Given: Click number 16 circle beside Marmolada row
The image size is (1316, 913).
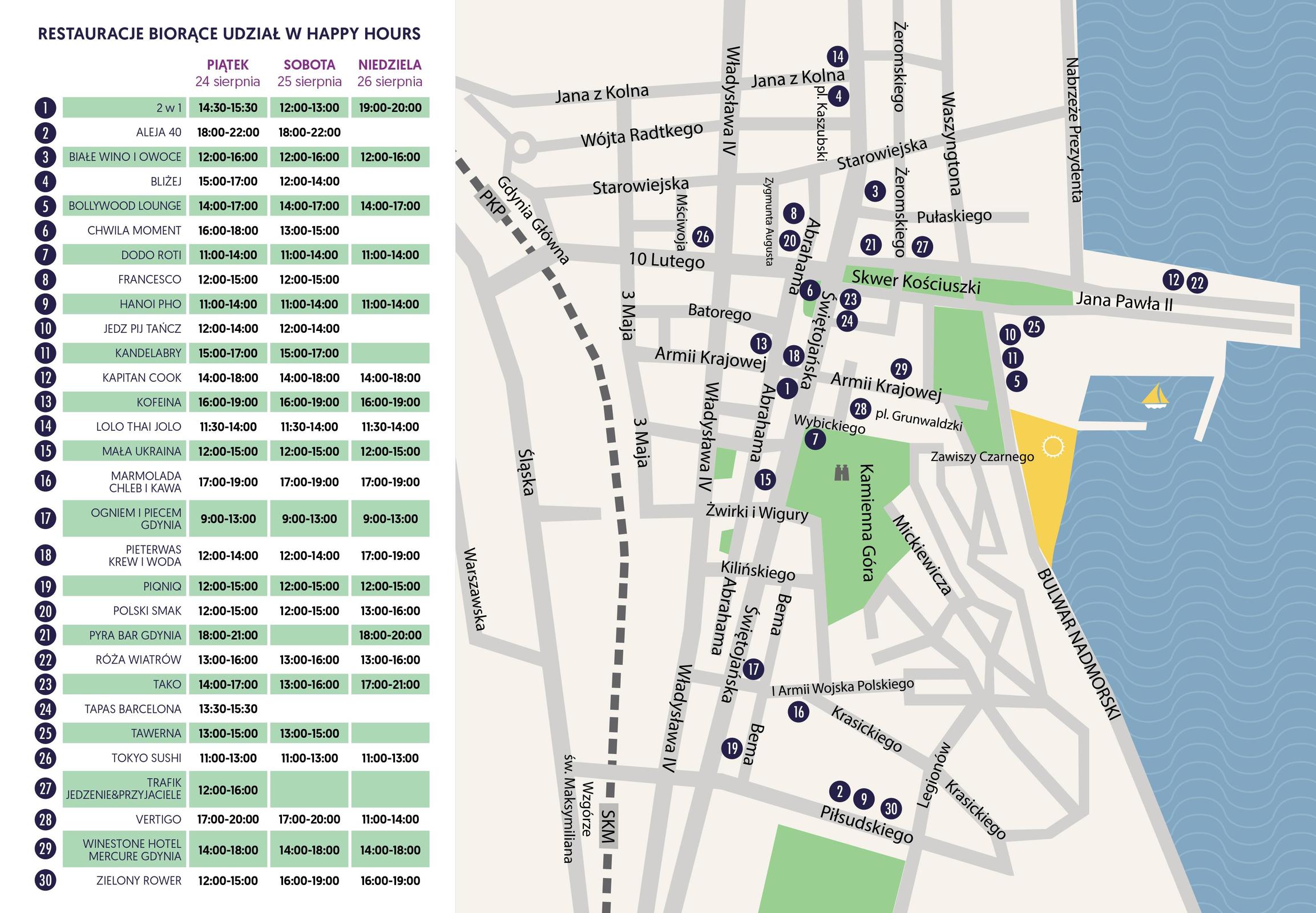Looking at the screenshot, I should click(45, 481).
